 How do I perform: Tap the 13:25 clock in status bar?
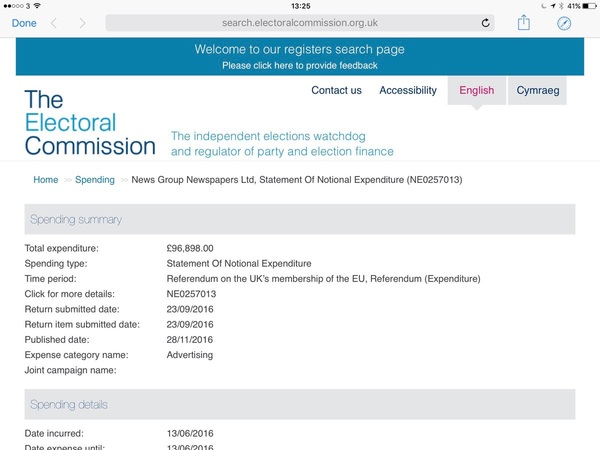300,6
